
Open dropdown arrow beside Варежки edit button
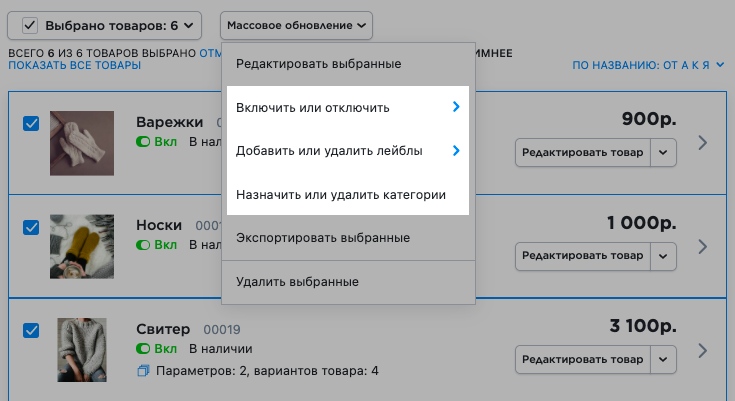[x=663, y=152]
